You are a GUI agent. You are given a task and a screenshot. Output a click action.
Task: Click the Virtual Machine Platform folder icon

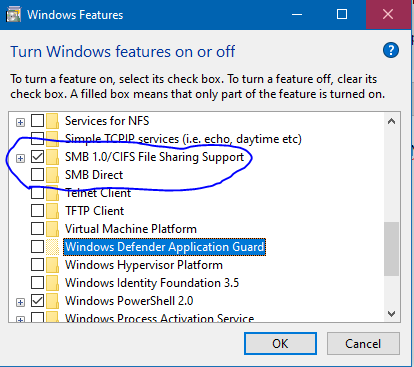pyautogui.click(x=52, y=229)
